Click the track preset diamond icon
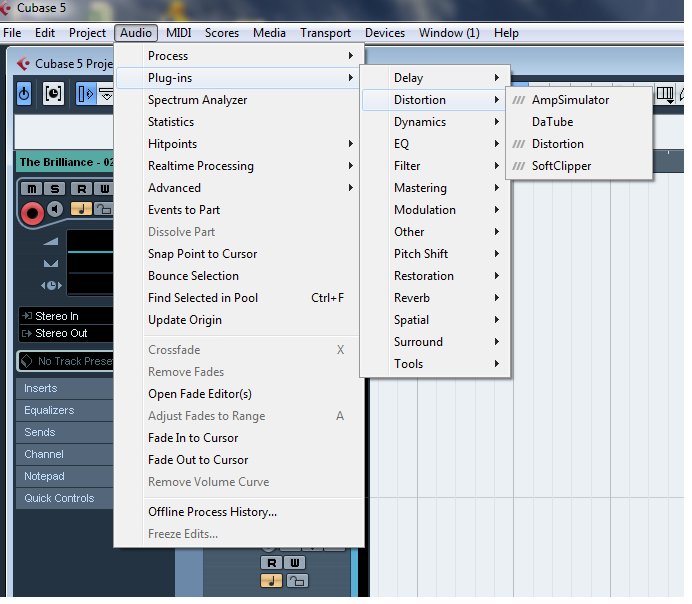692x604 pixels. pyautogui.click(x=26, y=361)
